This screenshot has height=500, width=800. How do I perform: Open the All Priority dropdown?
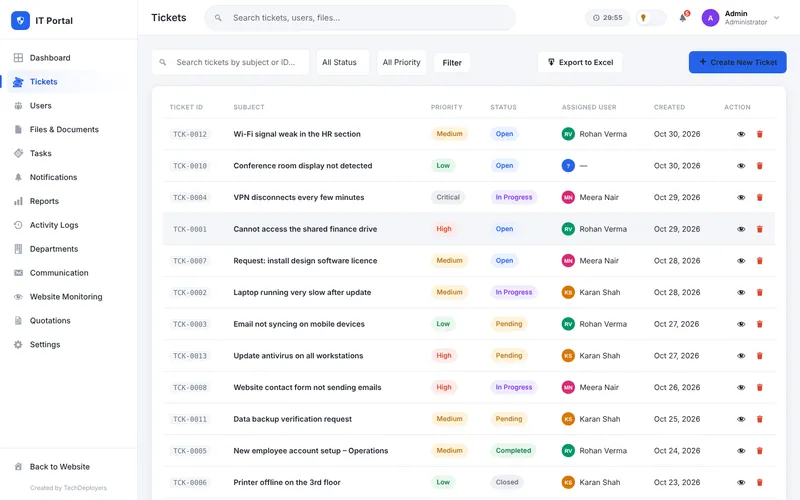click(x=402, y=62)
